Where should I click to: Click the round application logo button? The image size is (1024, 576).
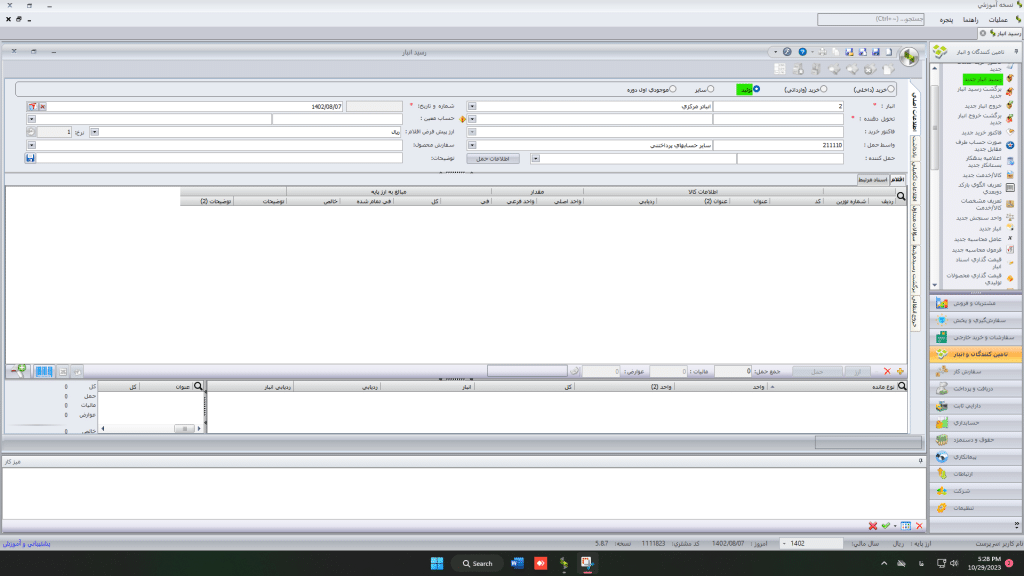(x=908, y=57)
